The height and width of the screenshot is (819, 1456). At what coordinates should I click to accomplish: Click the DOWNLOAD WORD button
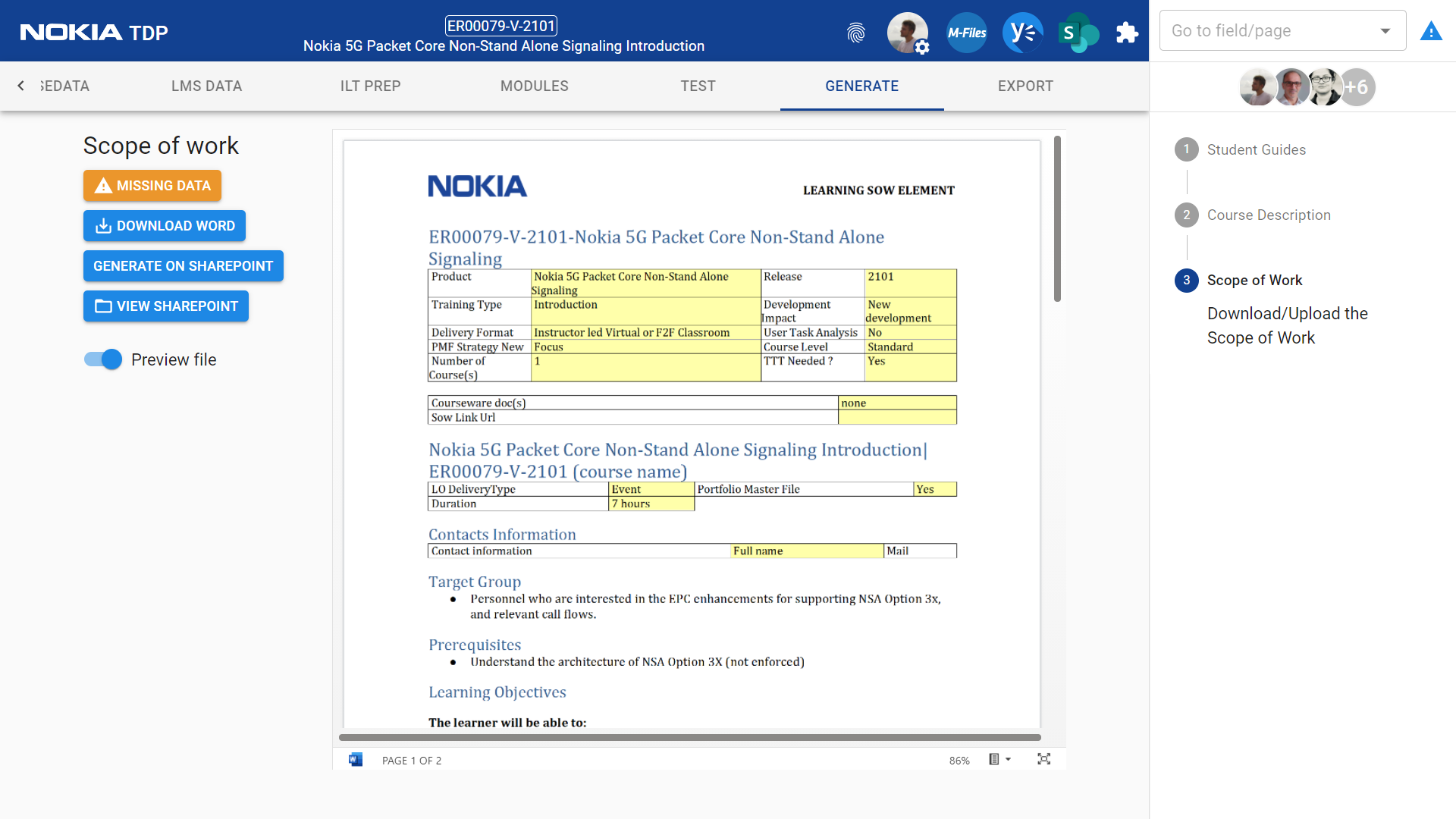(165, 226)
